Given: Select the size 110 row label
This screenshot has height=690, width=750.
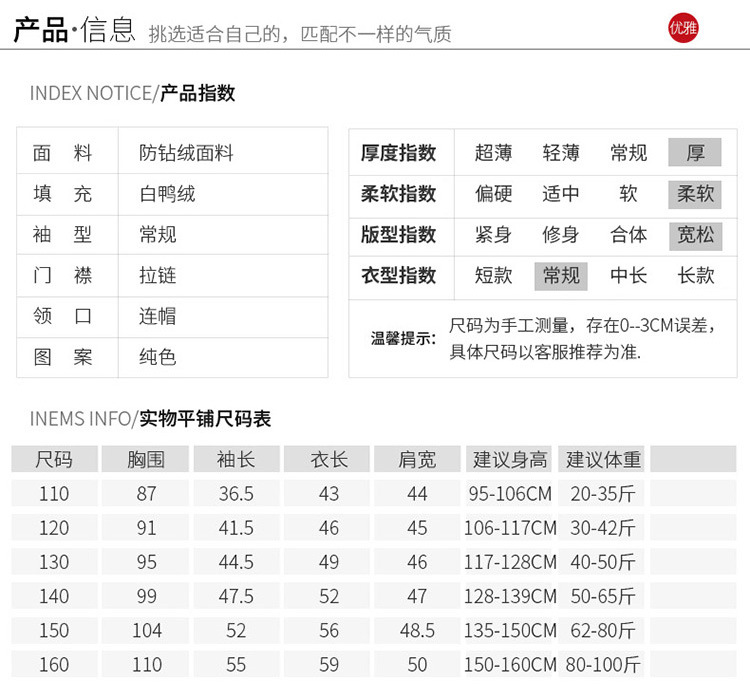Looking at the screenshot, I should pyautogui.click(x=54, y=494).
